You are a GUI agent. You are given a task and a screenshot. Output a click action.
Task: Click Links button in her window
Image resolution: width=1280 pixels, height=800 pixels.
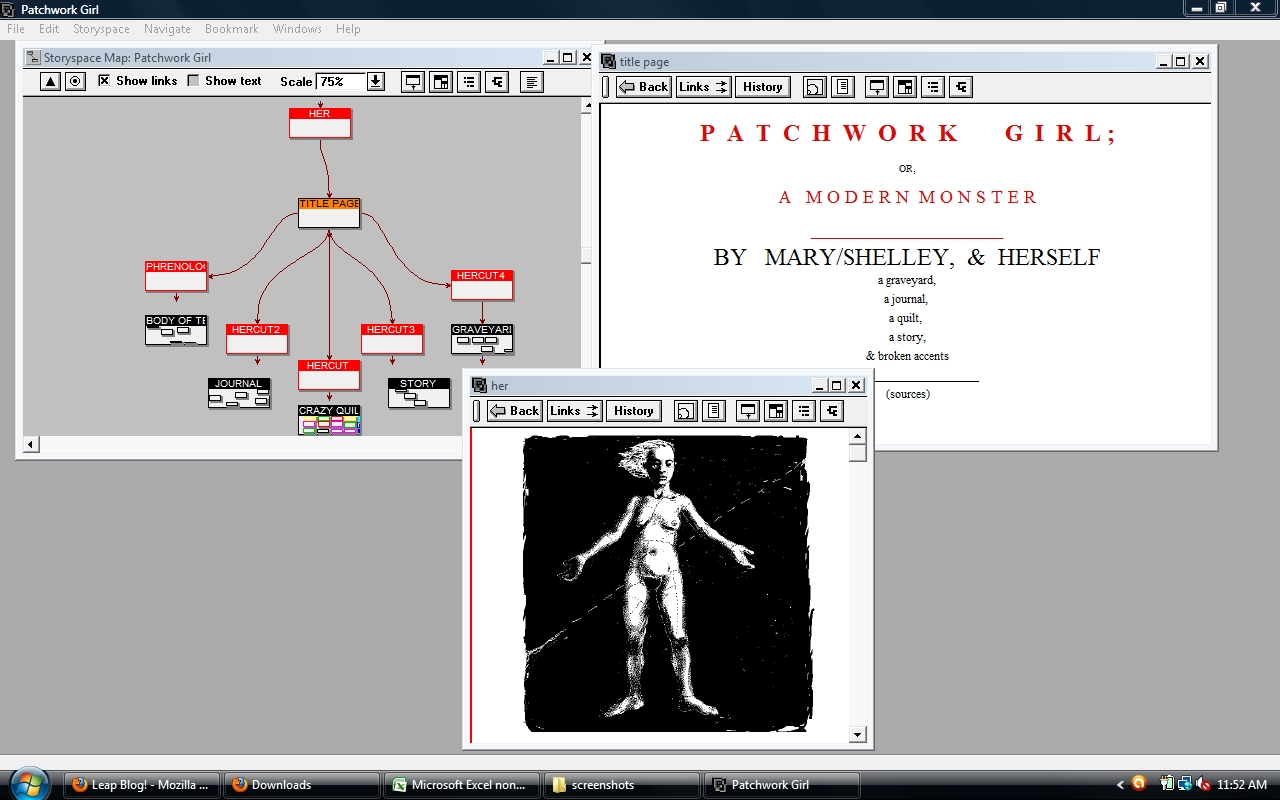[575, 411]
